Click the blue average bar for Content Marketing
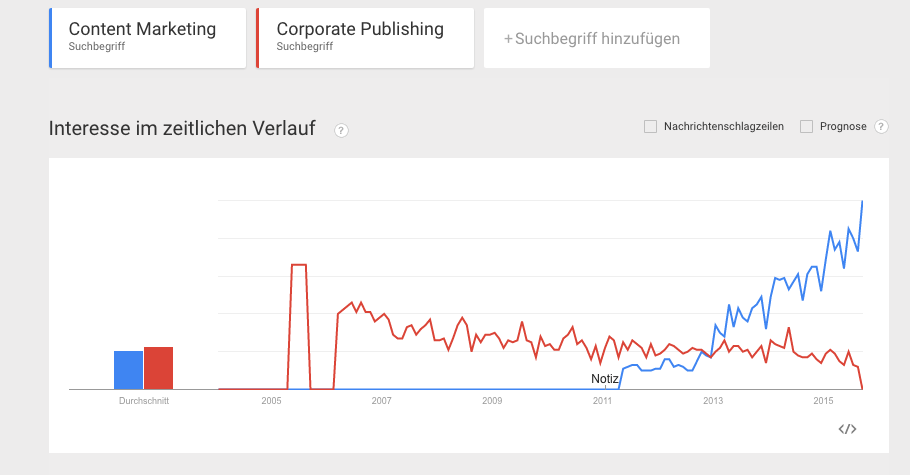This screenshot has width=910, height=475. point(128,370)
